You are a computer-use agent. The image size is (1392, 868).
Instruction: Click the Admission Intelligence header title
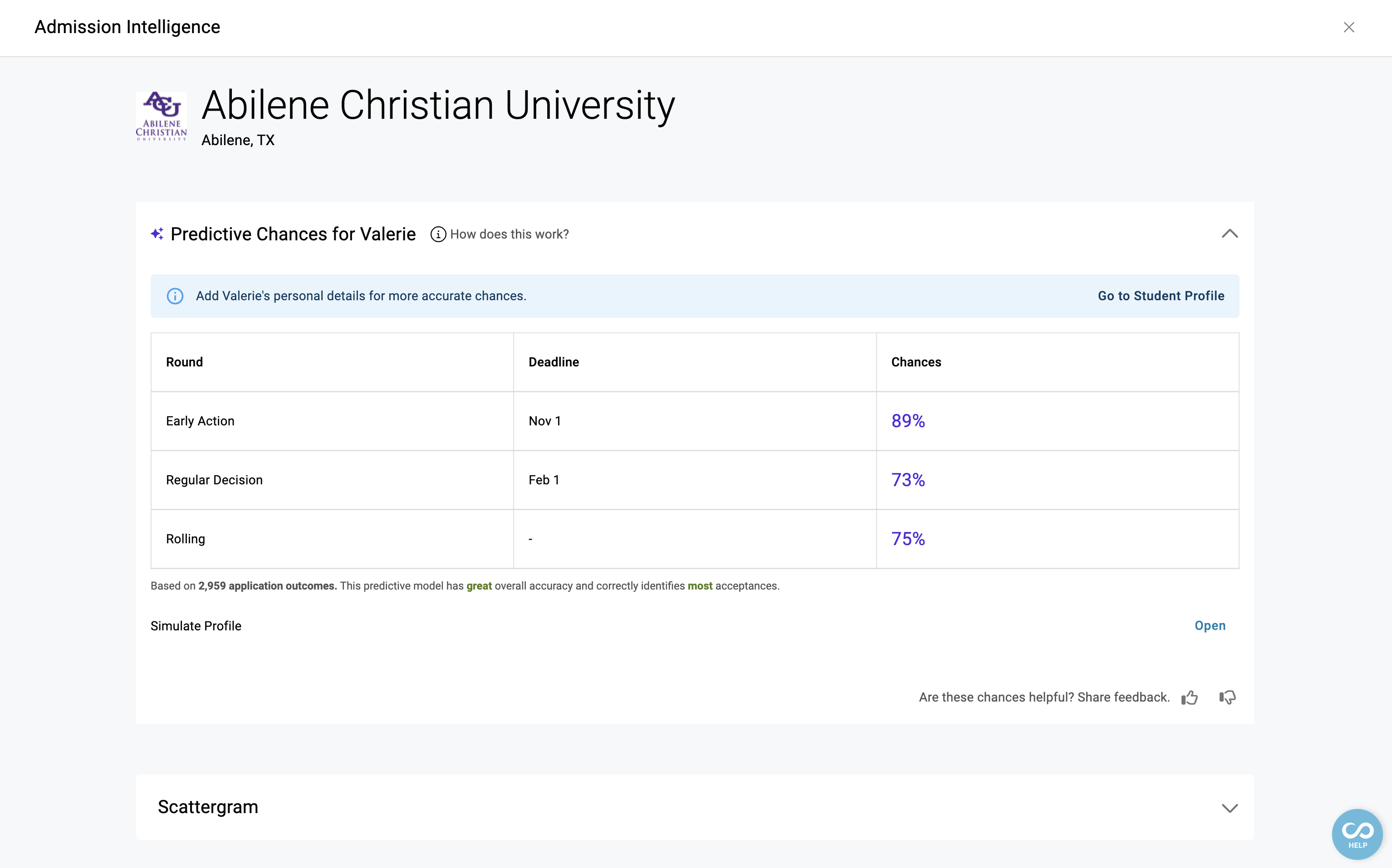[127, 27]
